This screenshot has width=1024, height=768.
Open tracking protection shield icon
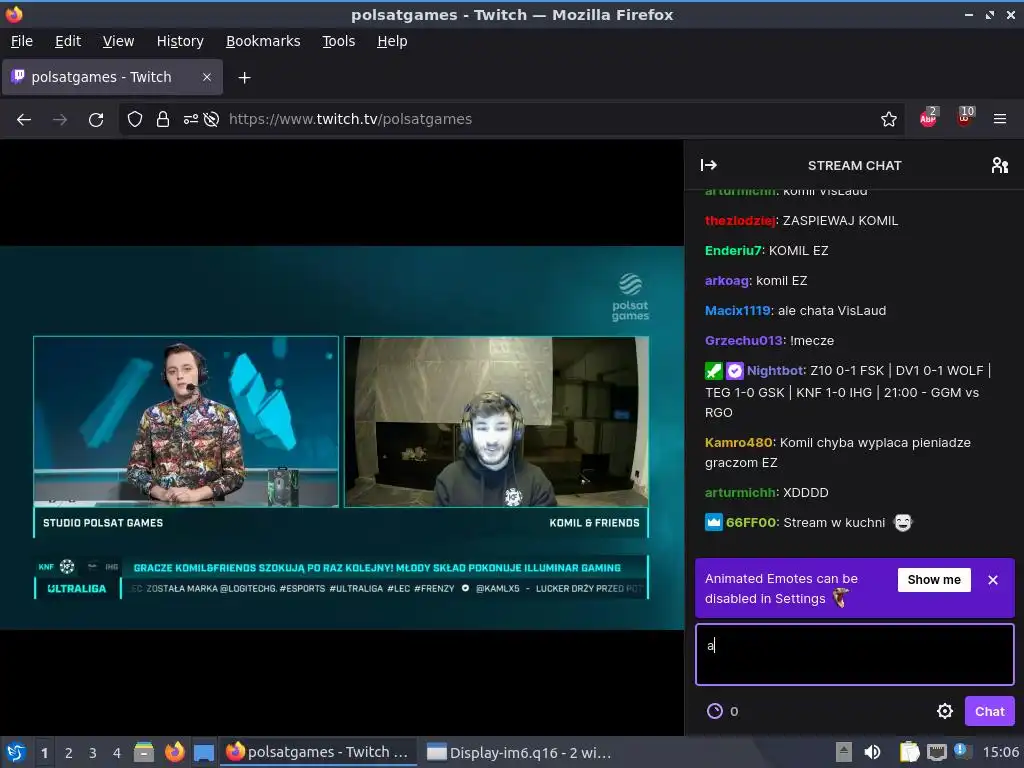(x=135, y=120)
